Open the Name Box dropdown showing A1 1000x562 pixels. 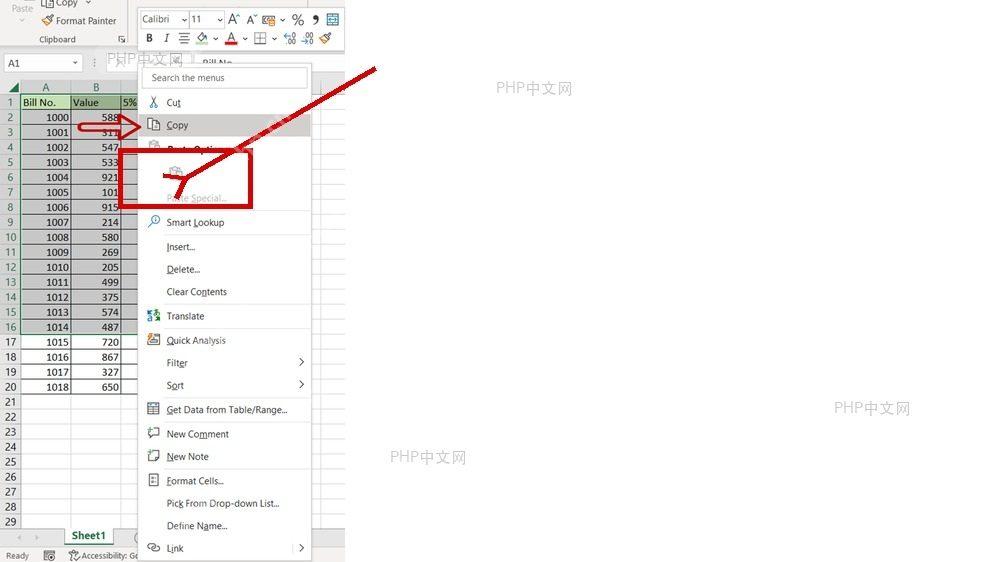[75, 63]
